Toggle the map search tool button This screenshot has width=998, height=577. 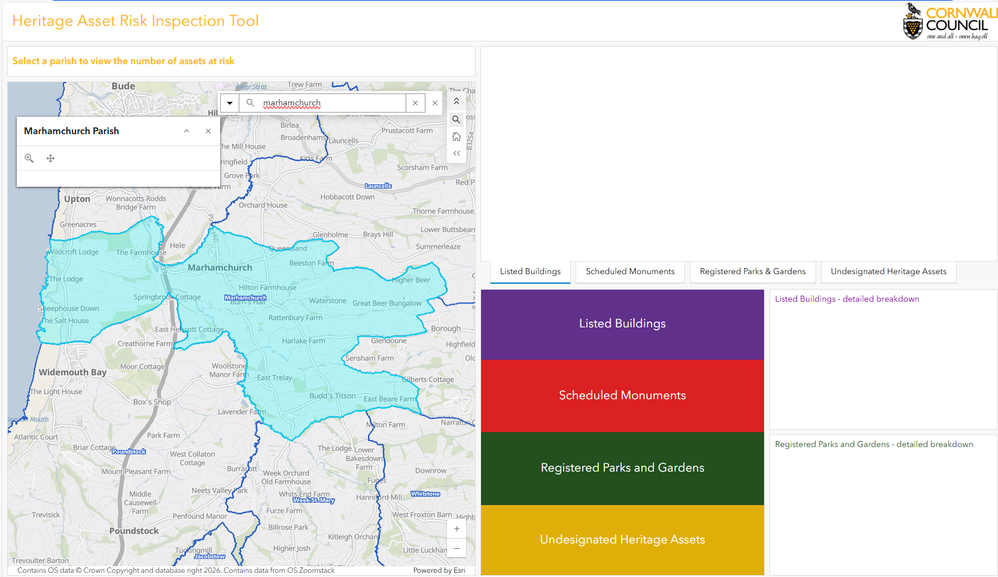pos(456,119)
